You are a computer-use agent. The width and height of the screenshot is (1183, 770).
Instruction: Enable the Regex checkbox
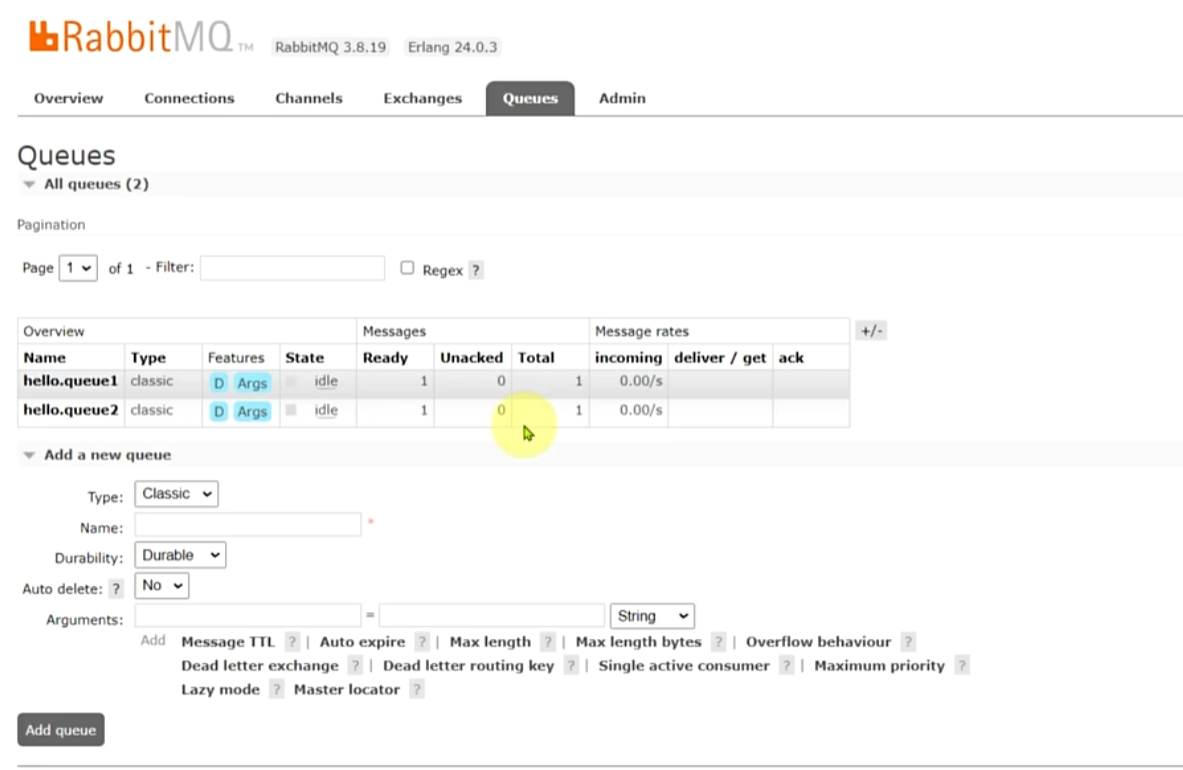tap(407, 268)
